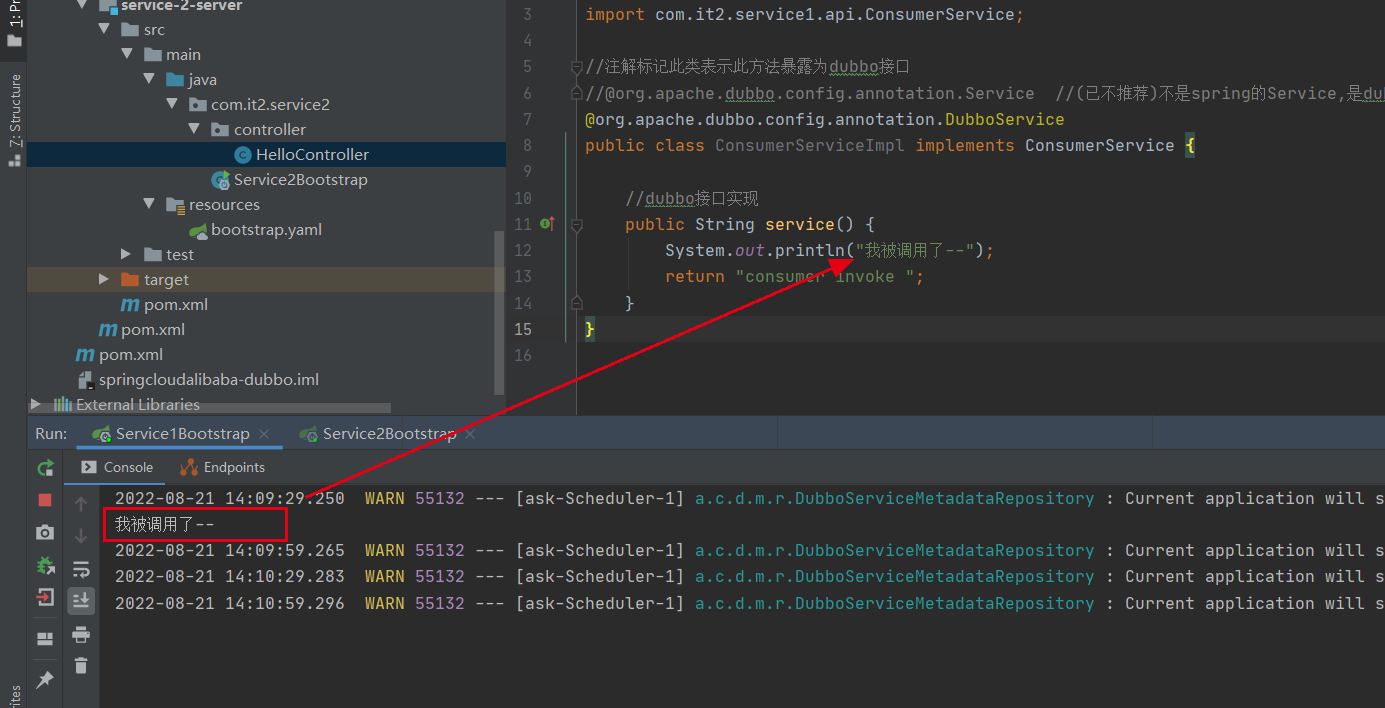The image size is (1385, 708).
Task: Click the green bug debugger icon in Run panel
Action: (x=45, y=566)
